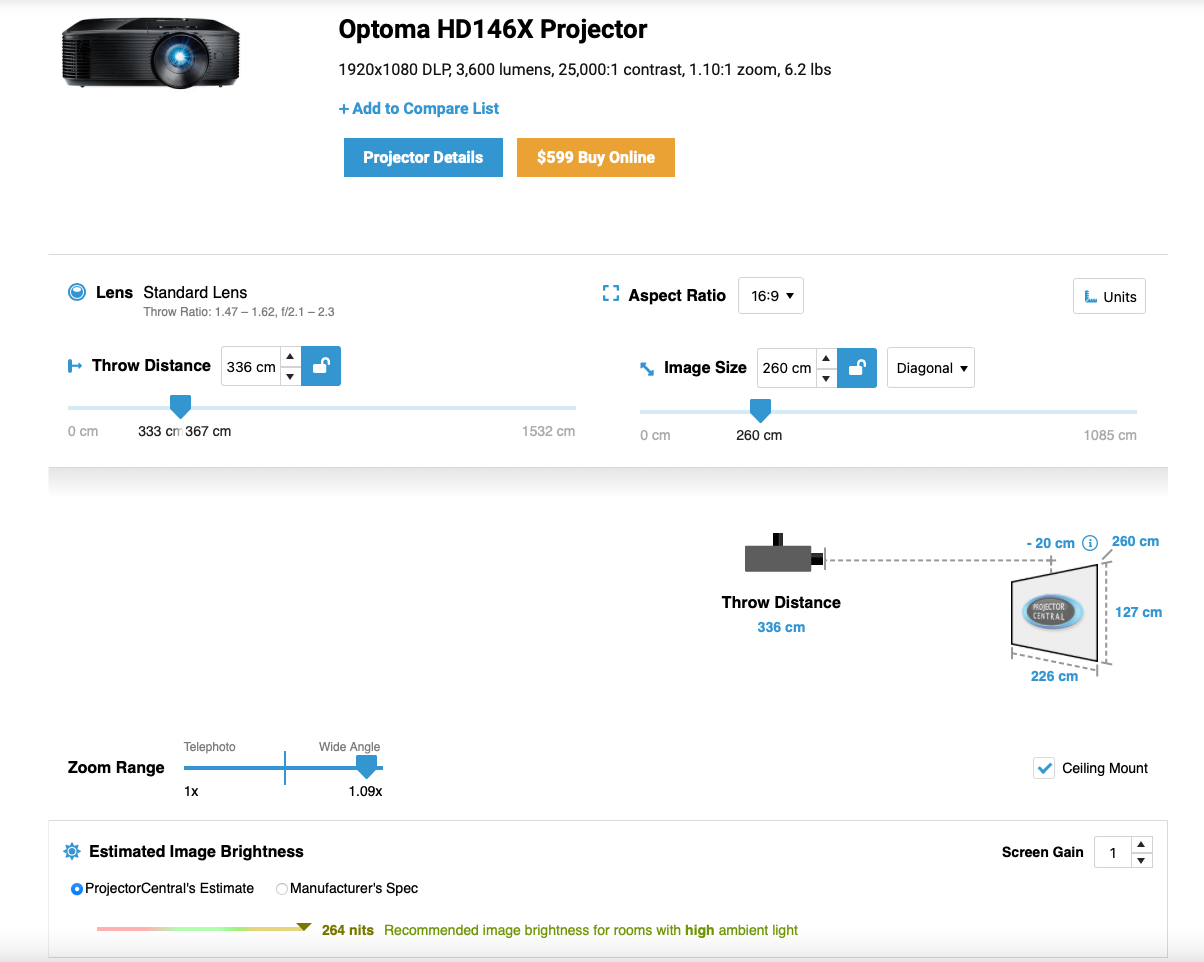Image resolution: width=1204 pixels, height=962 pixels.
Task: Click the Image Size lock icon
Action: coord(857,368)
